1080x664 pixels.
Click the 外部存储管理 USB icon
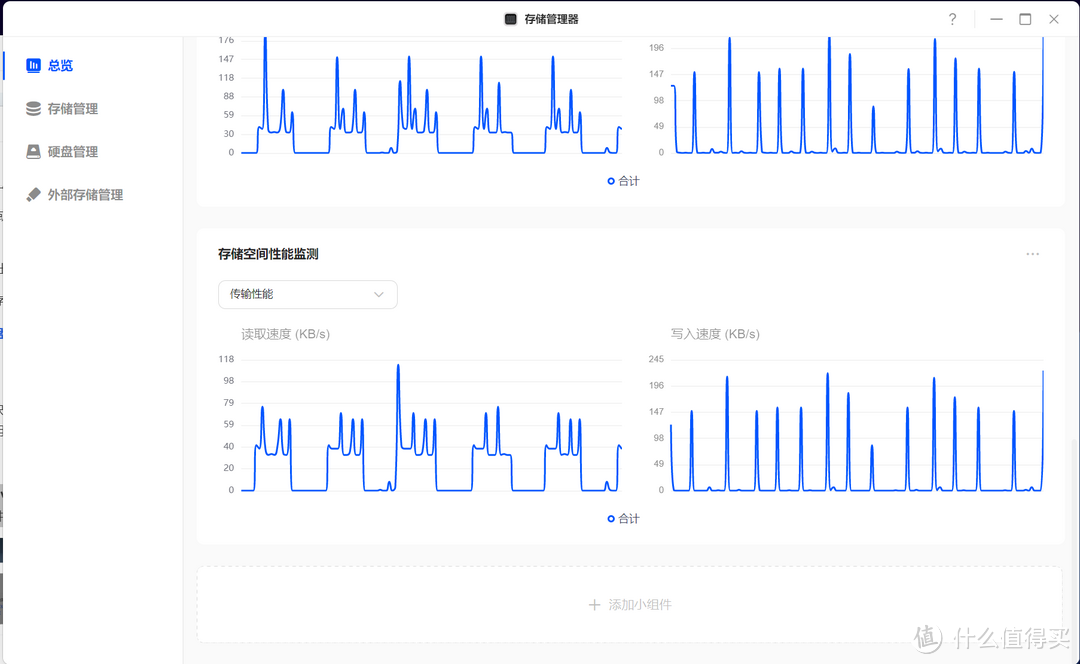point(33,195)
